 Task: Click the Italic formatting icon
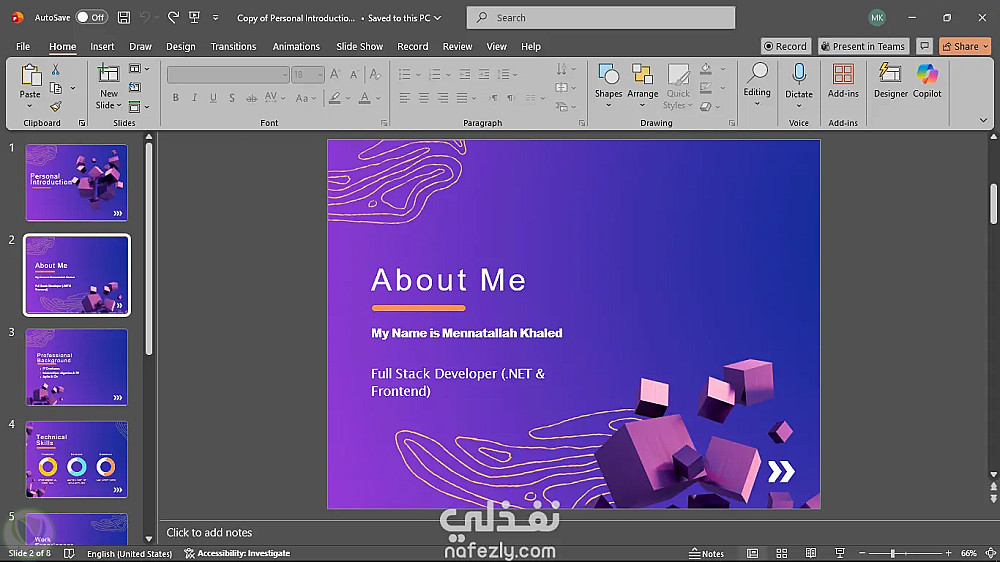click(195, 98)
